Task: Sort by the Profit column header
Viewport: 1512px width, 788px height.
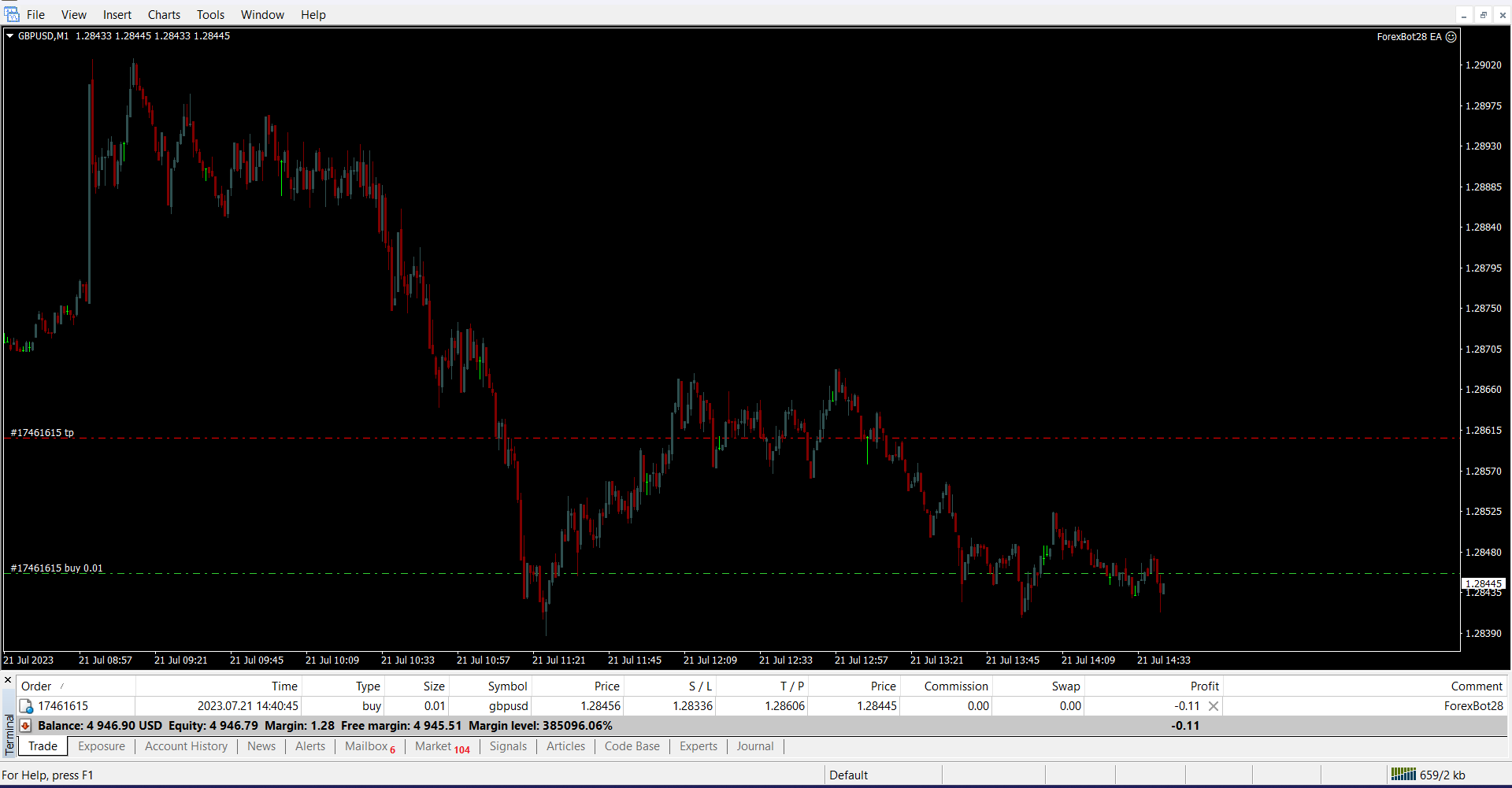Action: (x=1204, y=686)
